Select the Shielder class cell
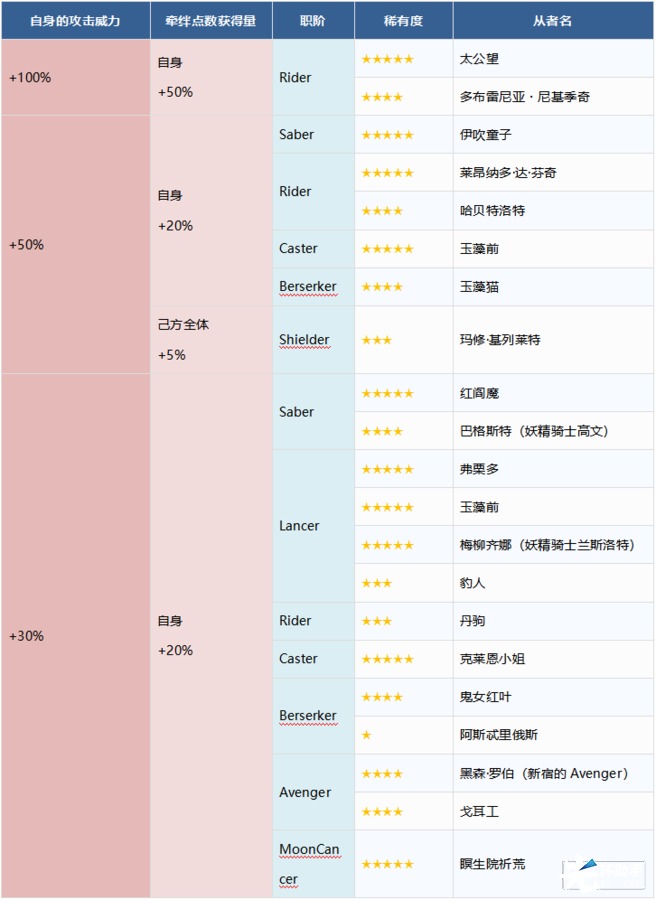Viewport: 656px width, 900px height. [x=304, y=340]
